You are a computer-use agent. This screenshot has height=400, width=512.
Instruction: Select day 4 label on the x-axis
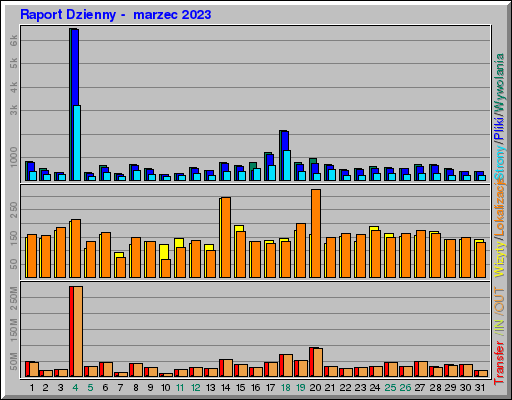[75, 388]
